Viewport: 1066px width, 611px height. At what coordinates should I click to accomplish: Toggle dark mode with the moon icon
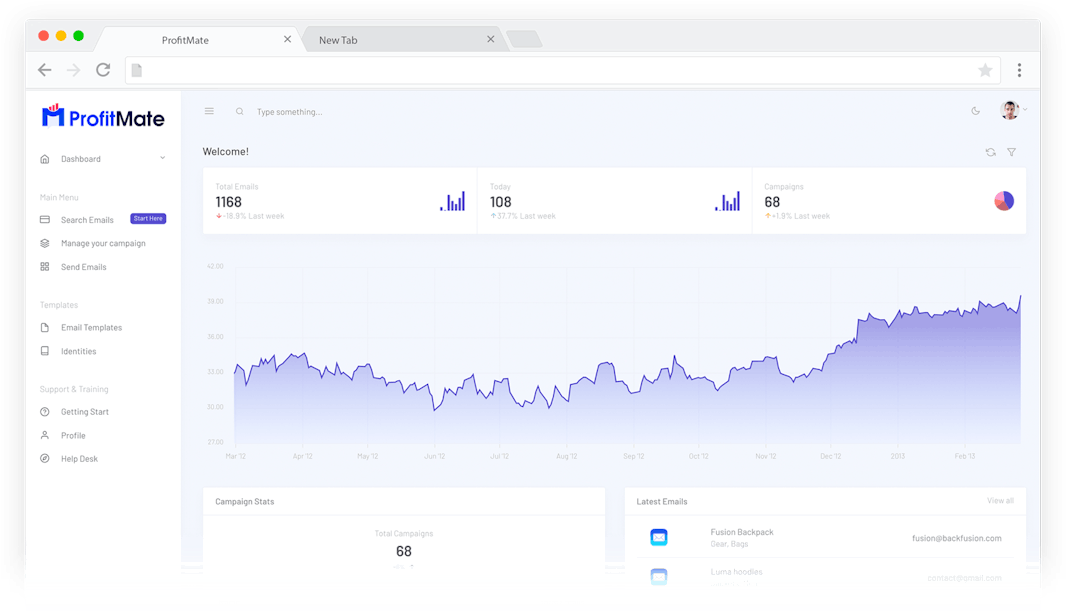[x=976, y=111]
